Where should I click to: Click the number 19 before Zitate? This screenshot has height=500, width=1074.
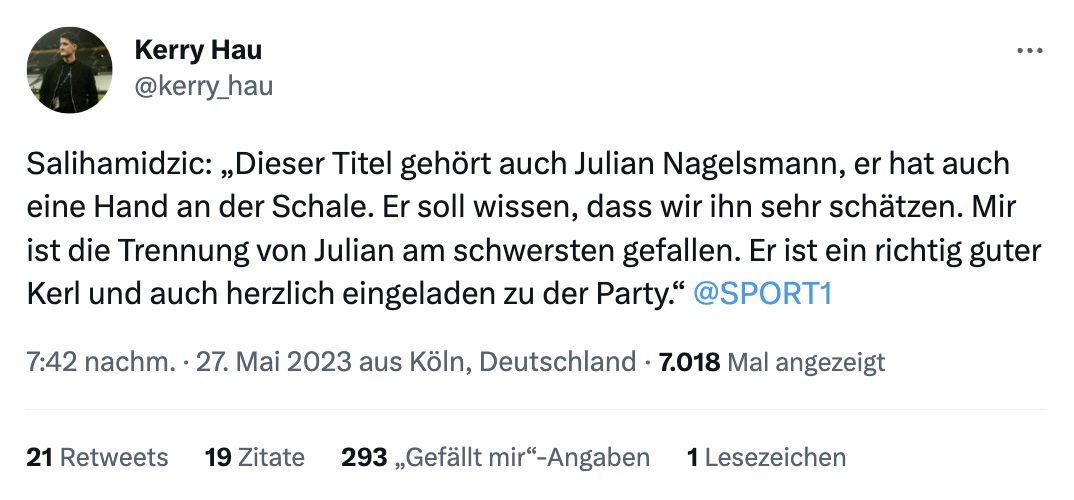217,458
